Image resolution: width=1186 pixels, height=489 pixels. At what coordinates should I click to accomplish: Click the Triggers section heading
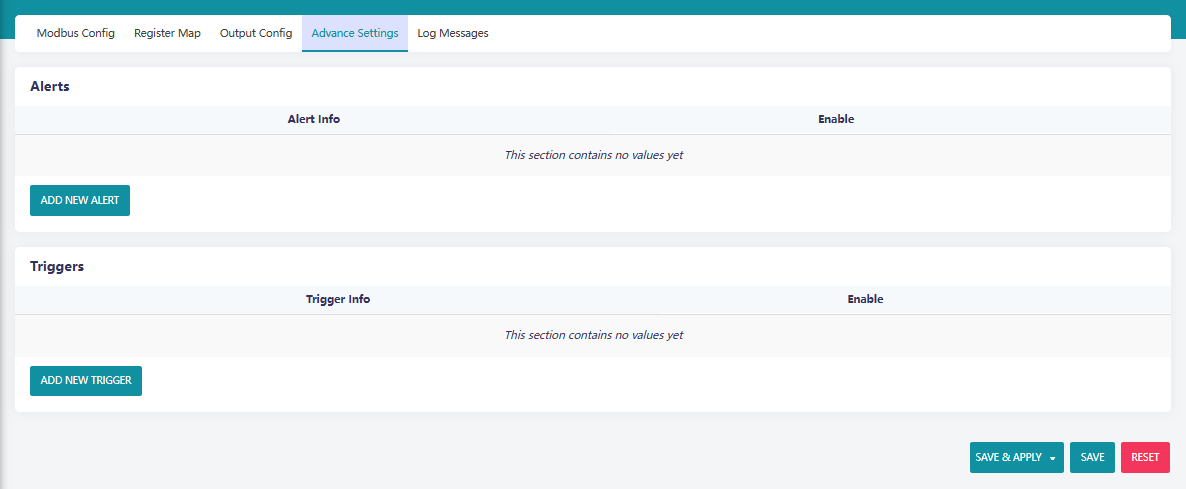tap(57, 266)
